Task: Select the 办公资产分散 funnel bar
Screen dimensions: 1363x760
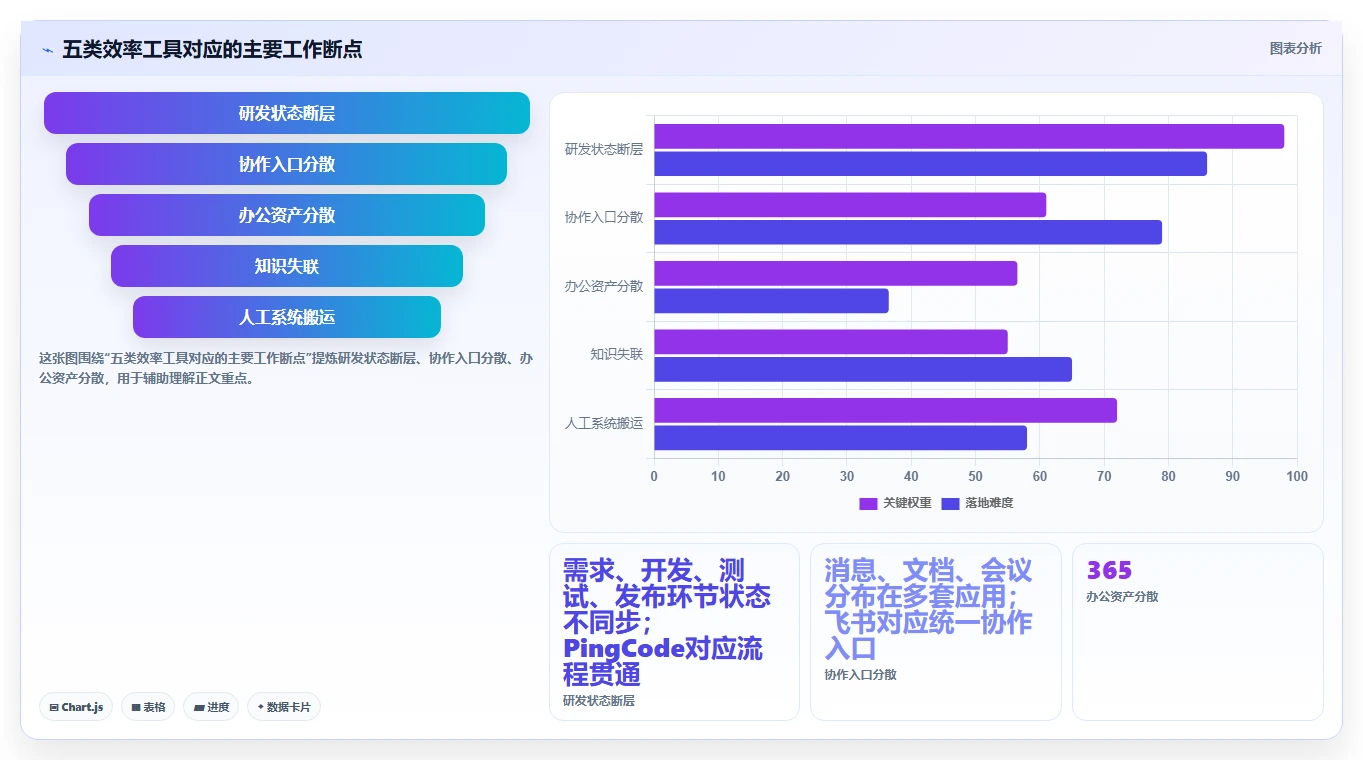Action: coord(287,215)
